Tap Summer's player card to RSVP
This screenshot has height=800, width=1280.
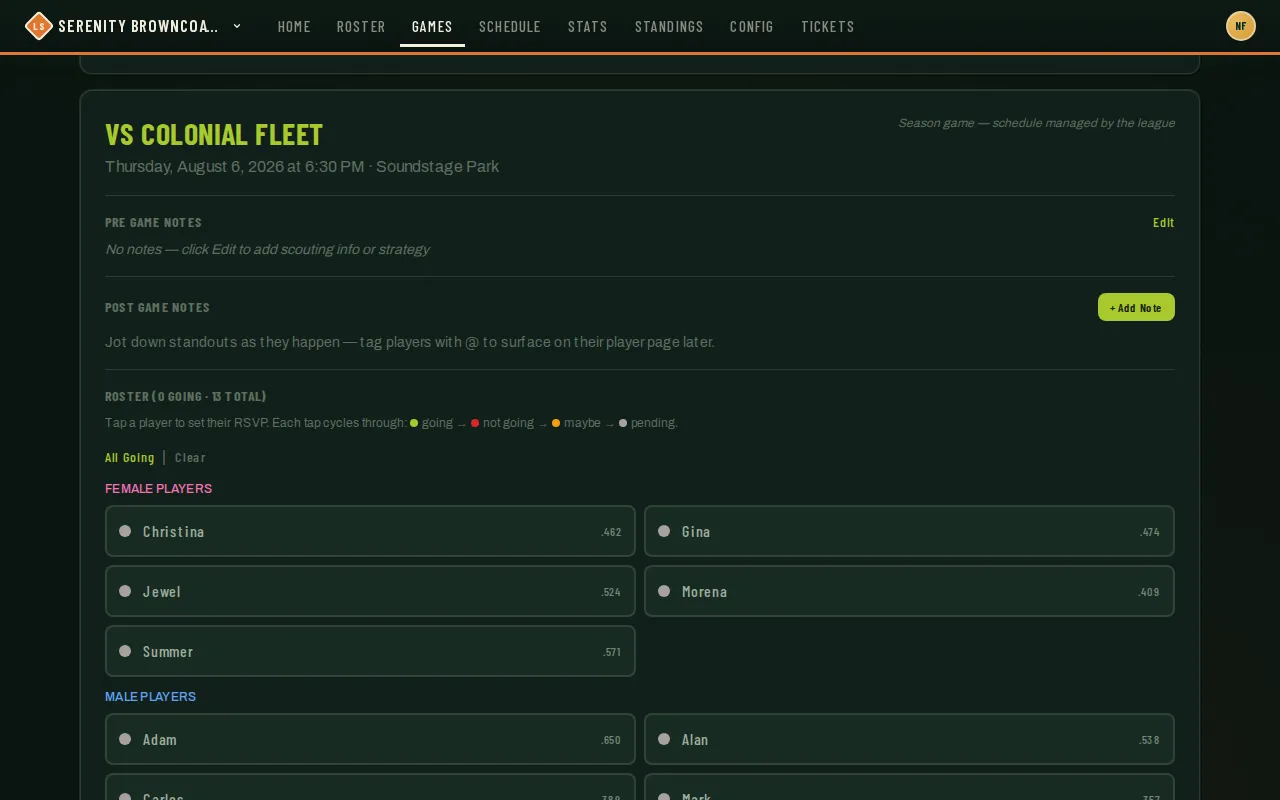370,651
